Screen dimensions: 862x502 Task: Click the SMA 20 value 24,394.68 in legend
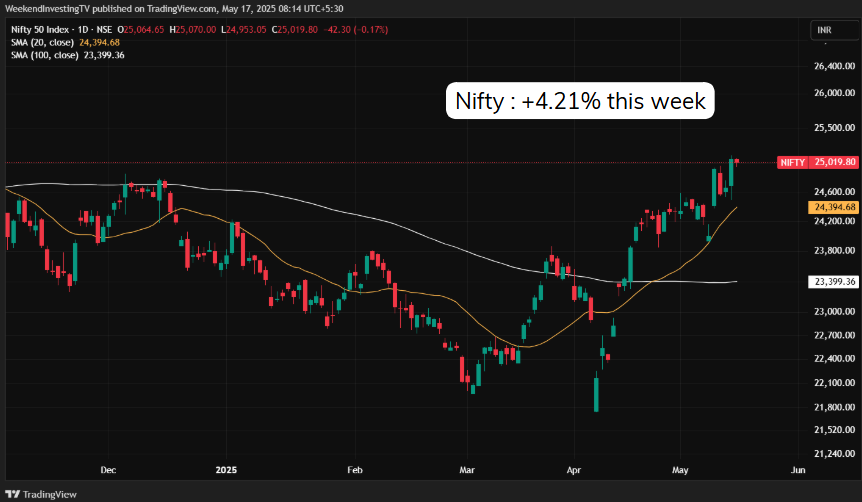(x=100, y=42)
